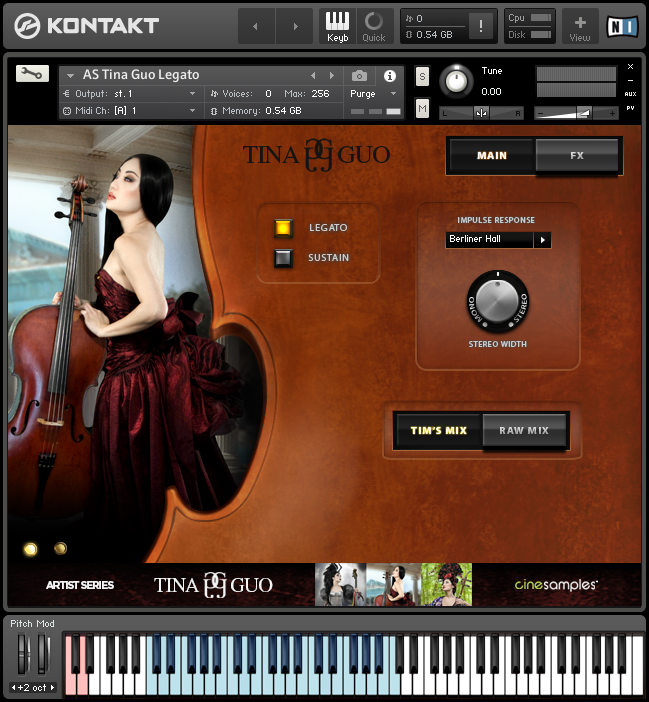649x702 pixels.
Task: Switch to the MAIN tab
Action: coord(492,156)
